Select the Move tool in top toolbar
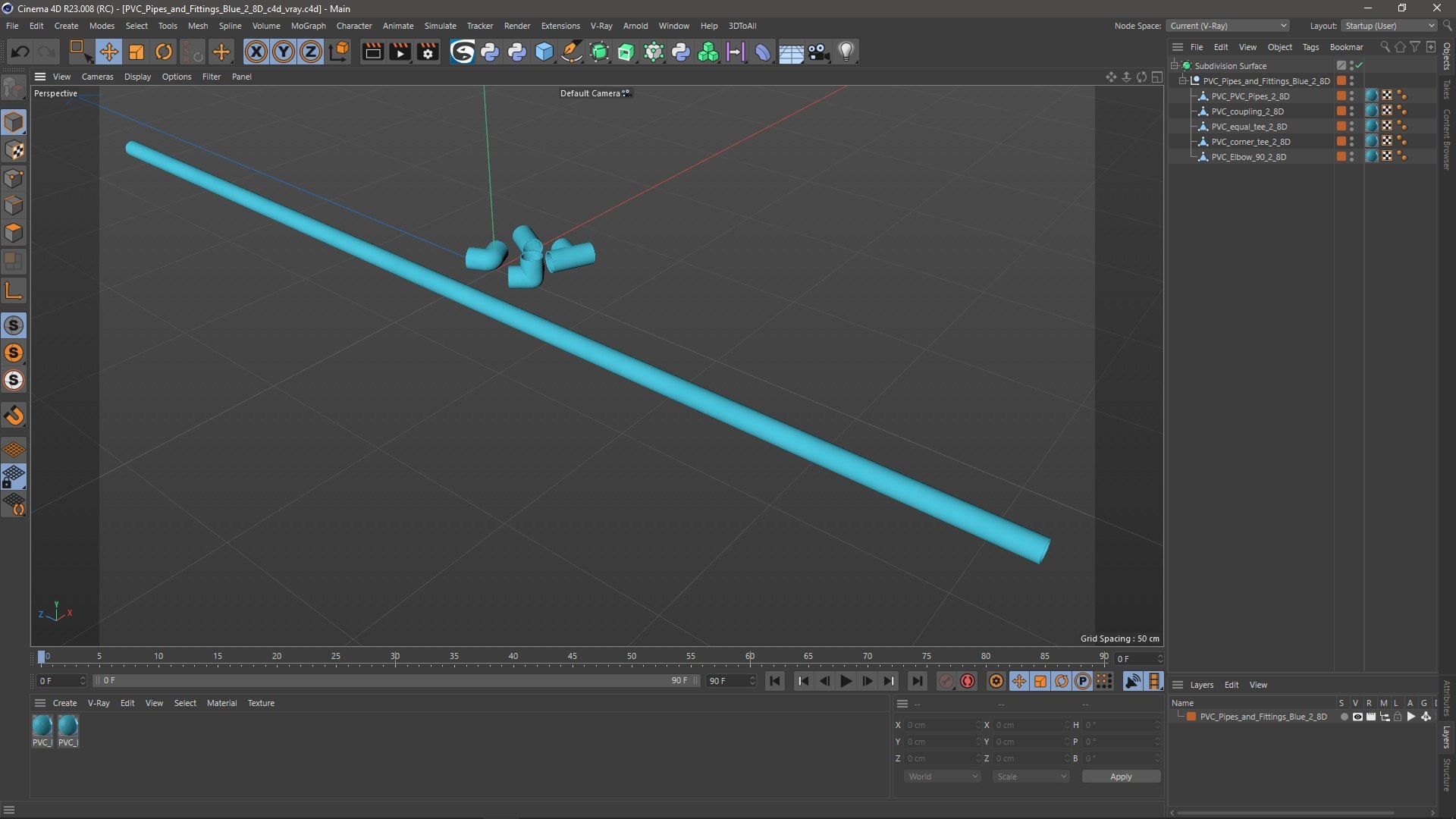 click(108, 52)
